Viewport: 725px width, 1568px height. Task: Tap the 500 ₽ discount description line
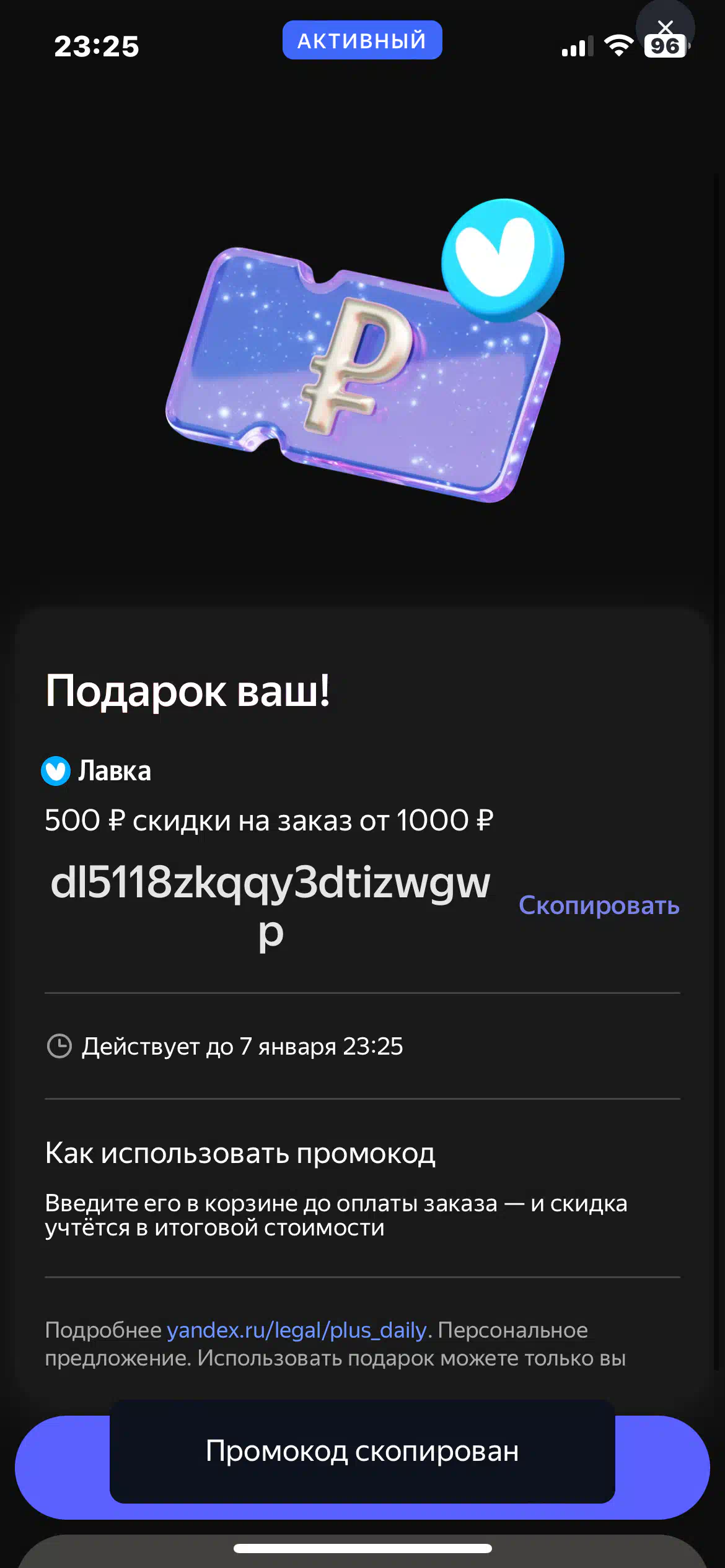(269, 821)
